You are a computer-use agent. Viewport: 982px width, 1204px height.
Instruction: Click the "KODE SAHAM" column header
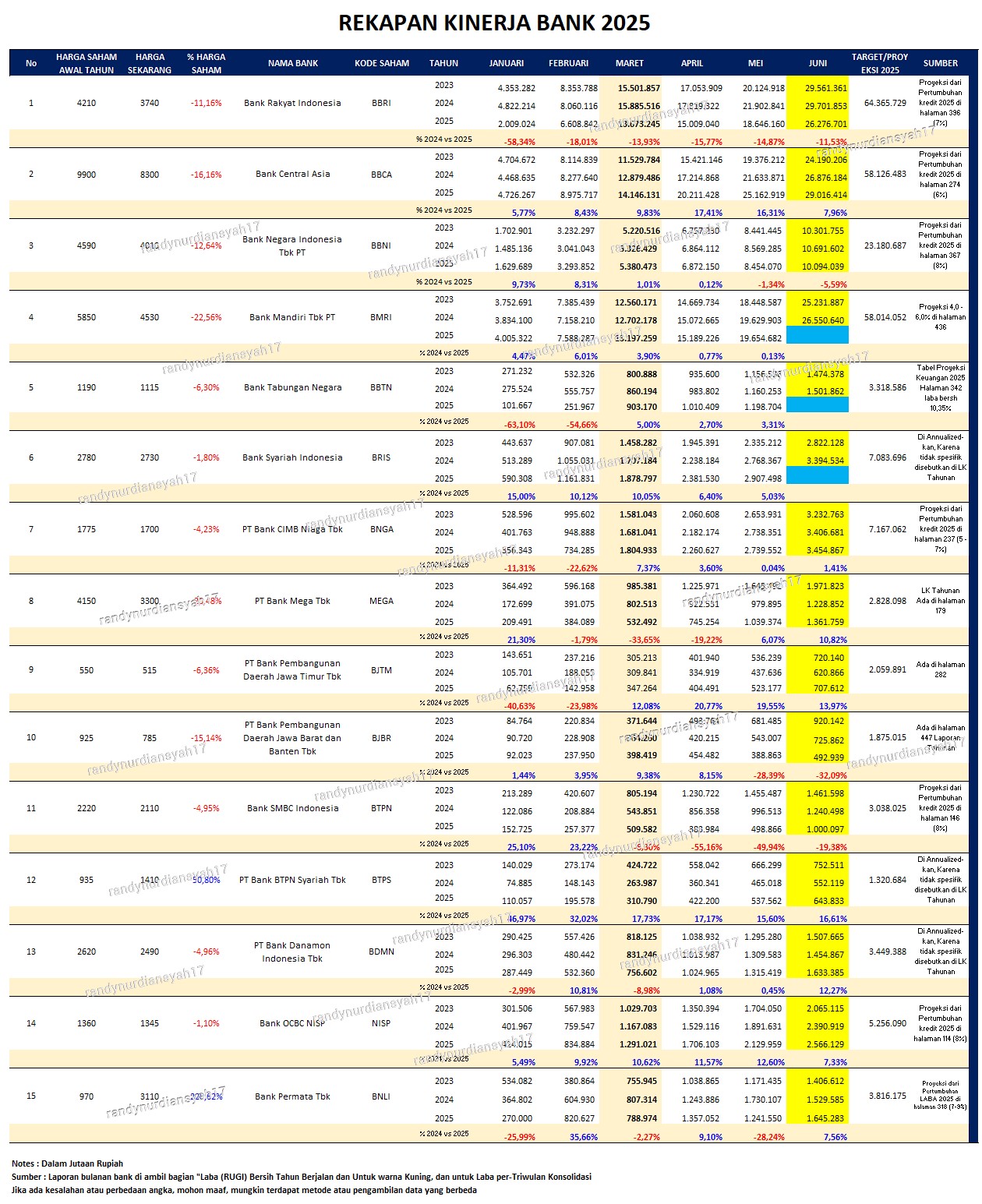tap(382, 63)
